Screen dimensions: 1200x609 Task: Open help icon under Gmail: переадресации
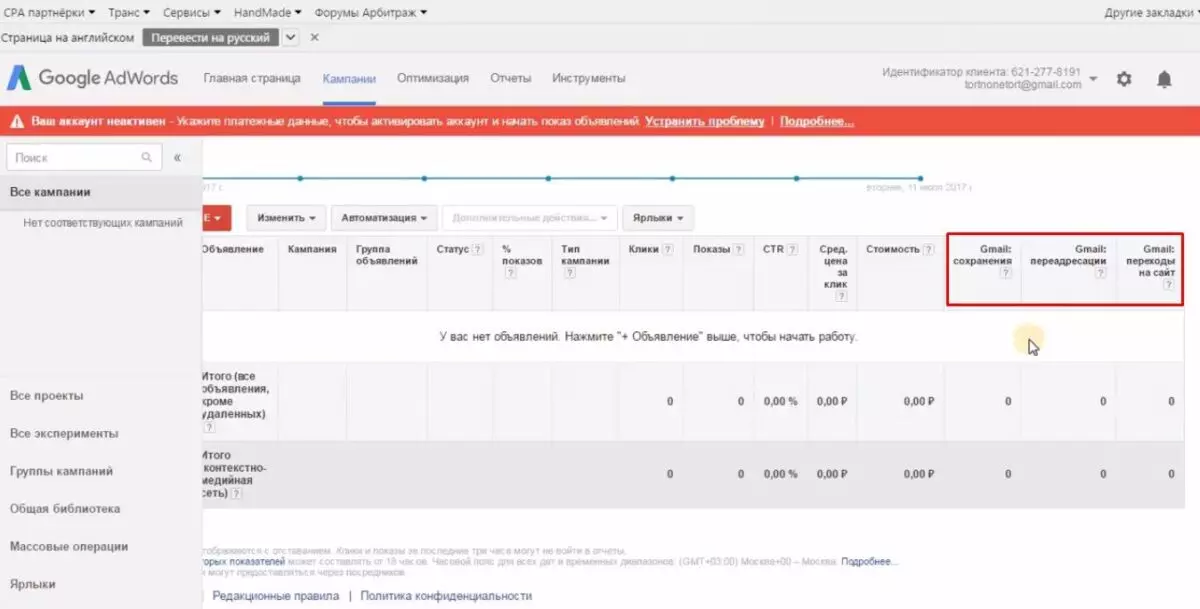tap(1100, 273)
